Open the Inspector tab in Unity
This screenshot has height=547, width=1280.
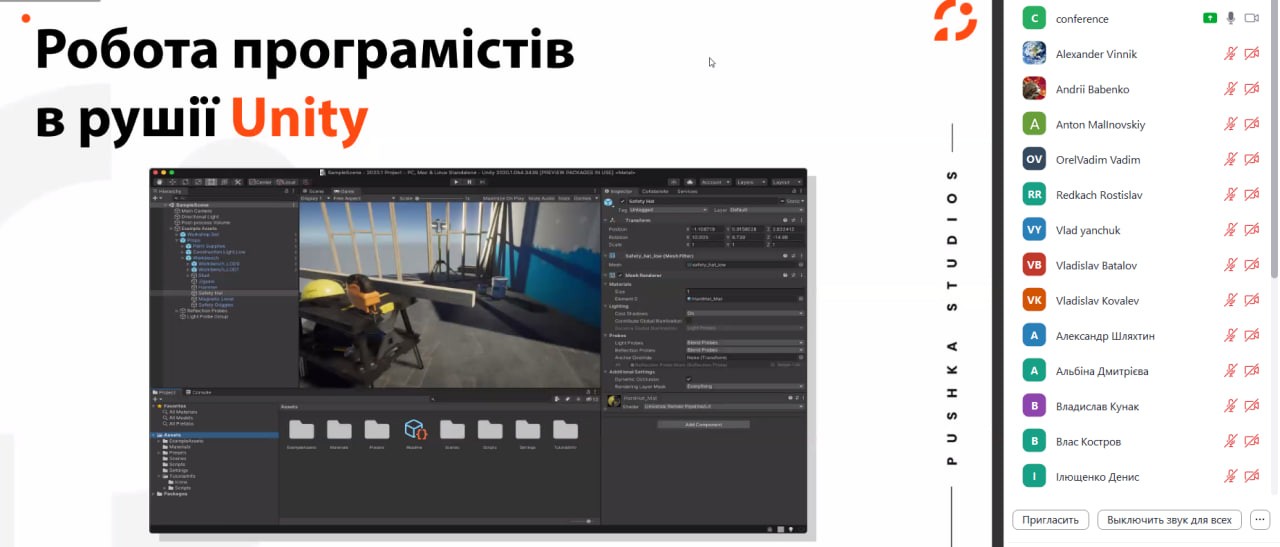(621, 191)
